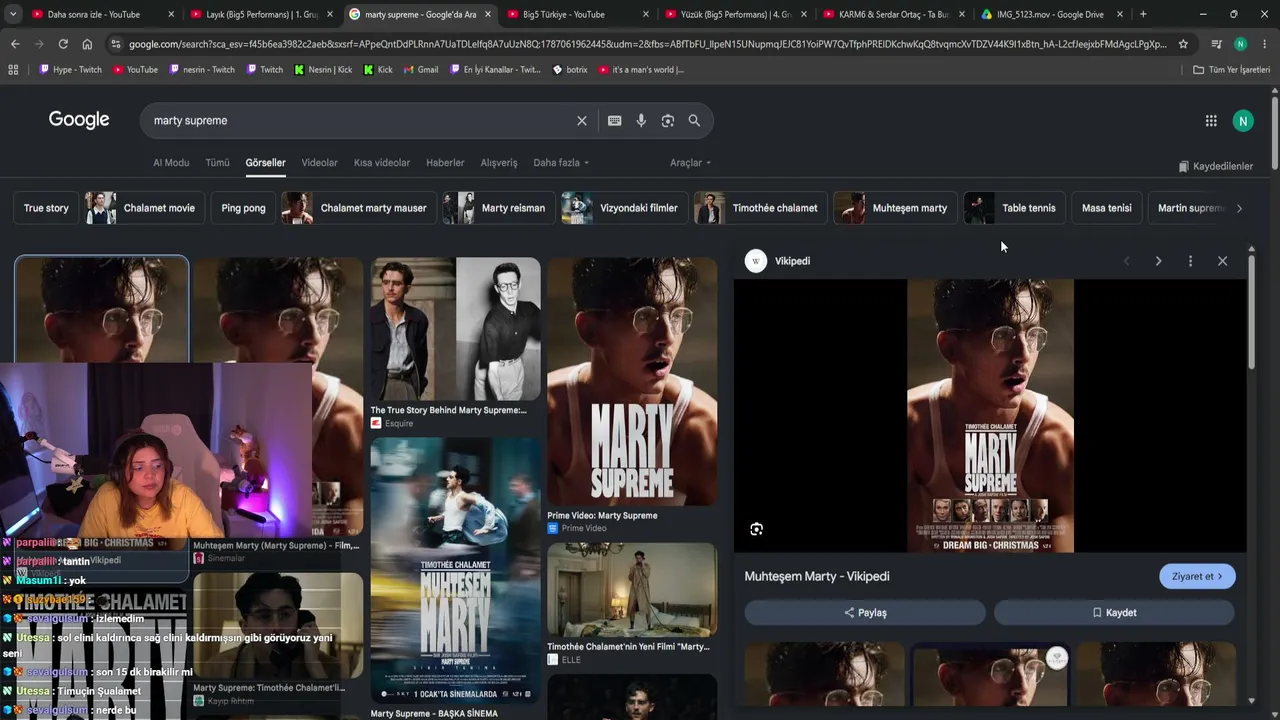
Task: Clear the search query with the X icon
Action: click(x=582, y=121)
